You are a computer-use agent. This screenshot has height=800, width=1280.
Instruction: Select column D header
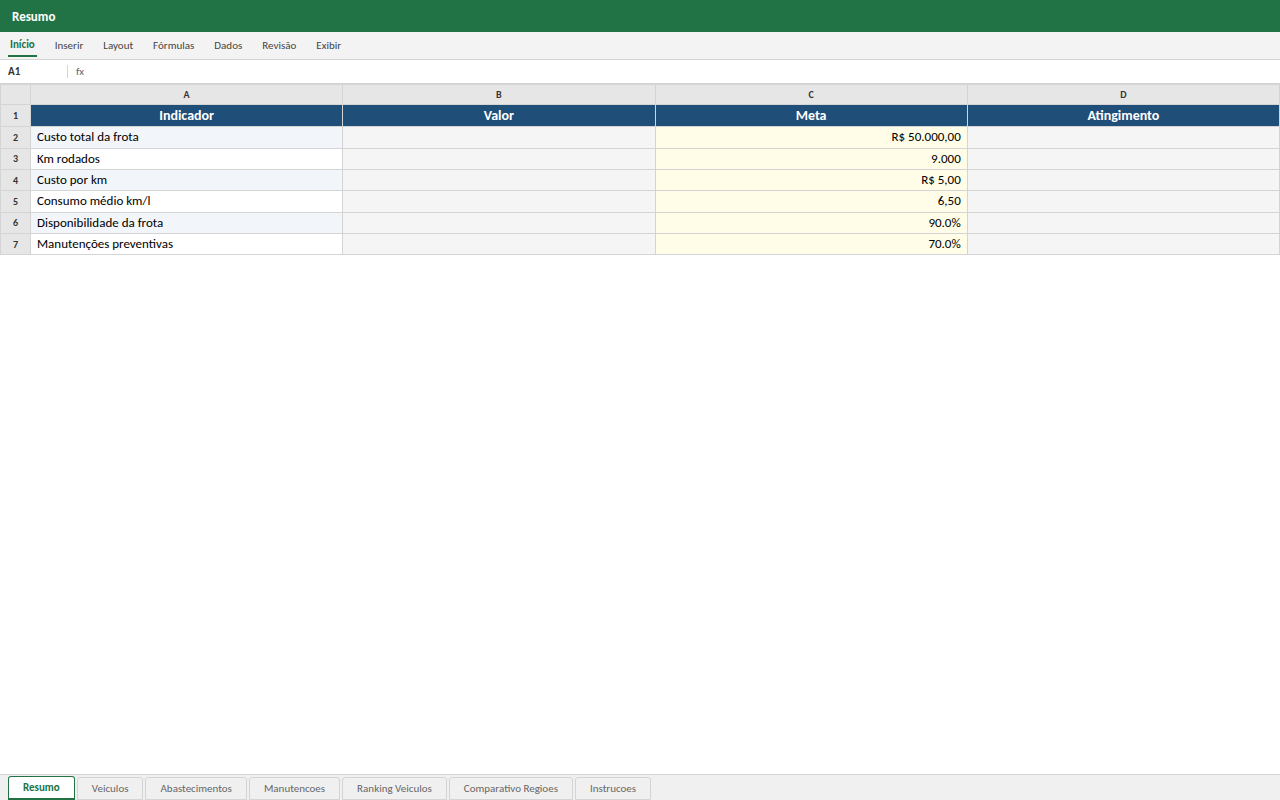point(1123,95)
